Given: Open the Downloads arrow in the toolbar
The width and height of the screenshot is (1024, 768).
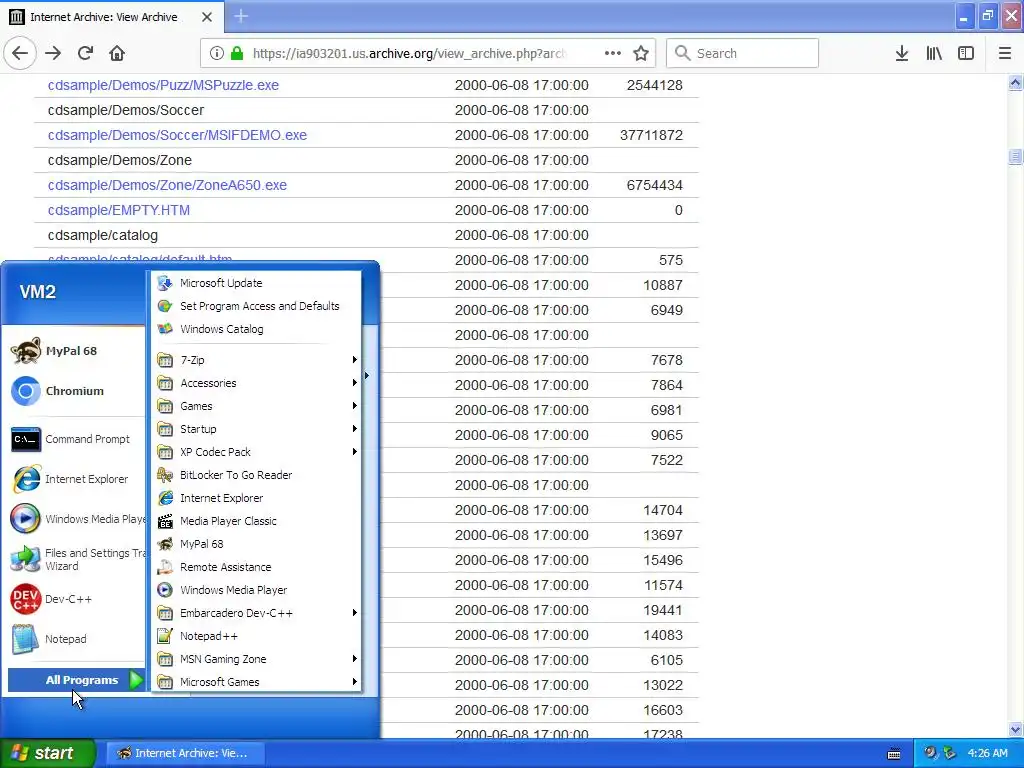Looking at the screenshot, I should 902,53.
